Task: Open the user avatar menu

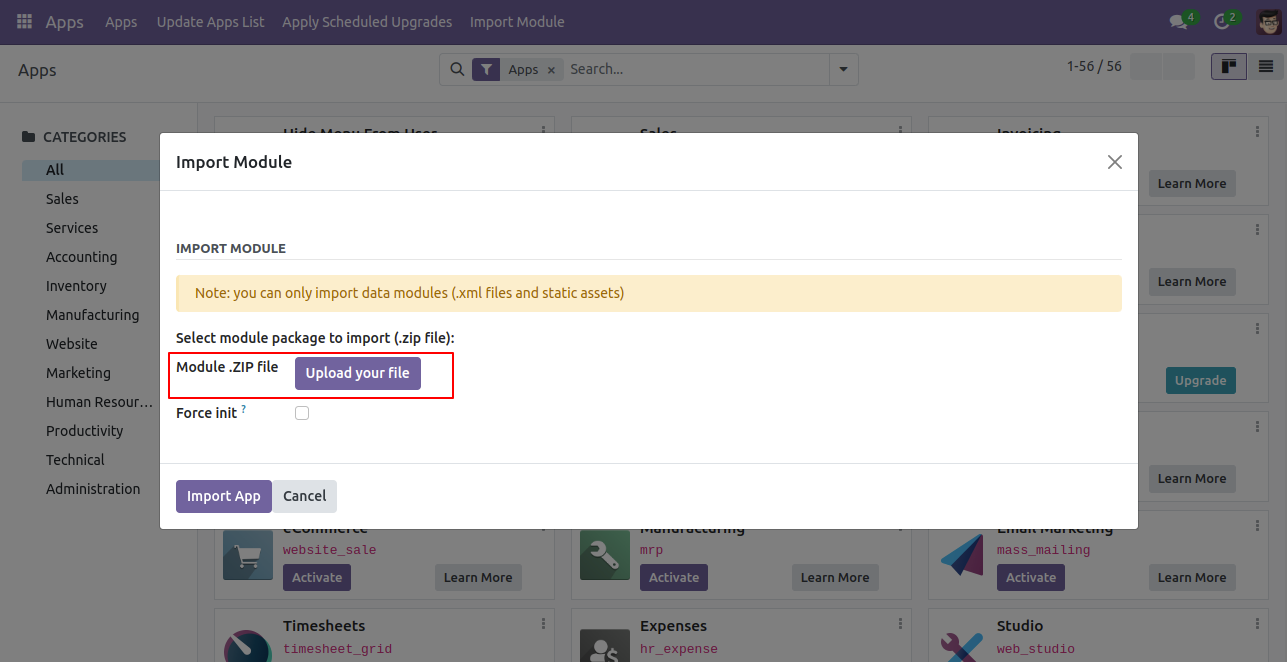Action: pyautogui.click(x=1269, y=21)
